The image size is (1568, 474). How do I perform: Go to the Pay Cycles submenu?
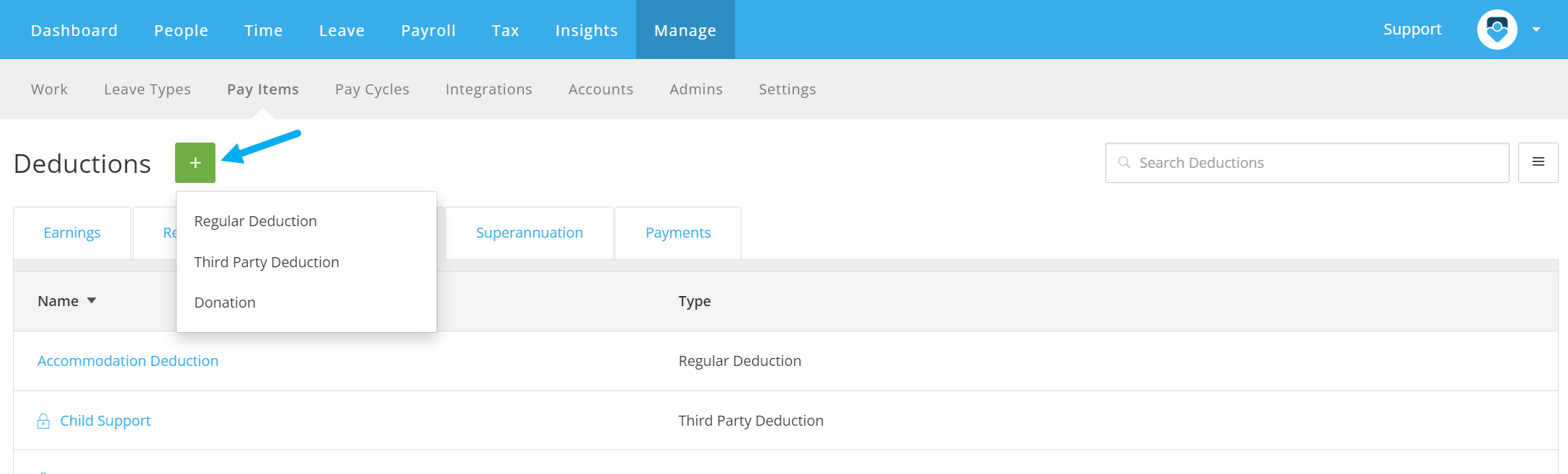tap(373, 89)
